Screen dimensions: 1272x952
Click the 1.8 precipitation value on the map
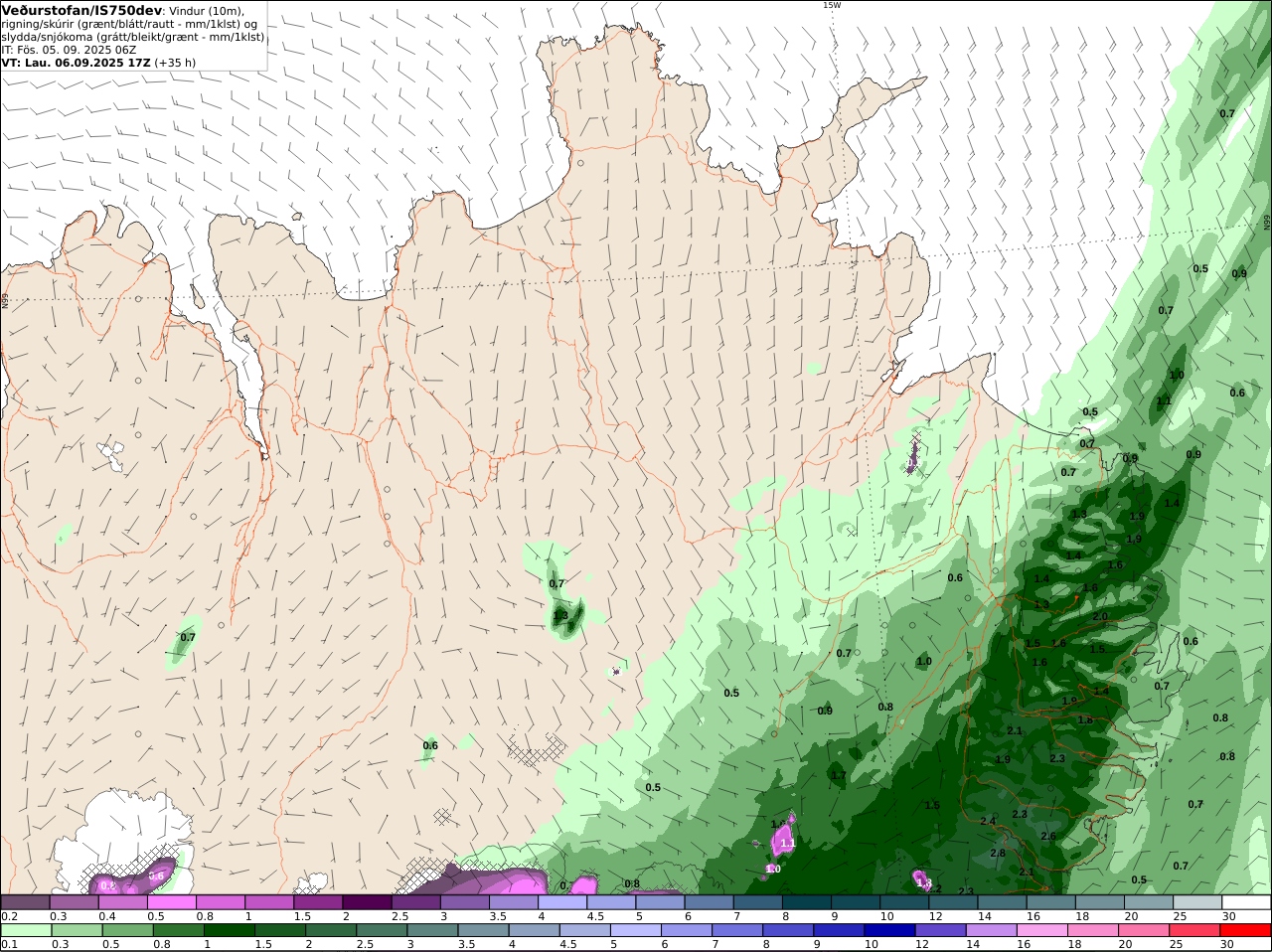1085,720
